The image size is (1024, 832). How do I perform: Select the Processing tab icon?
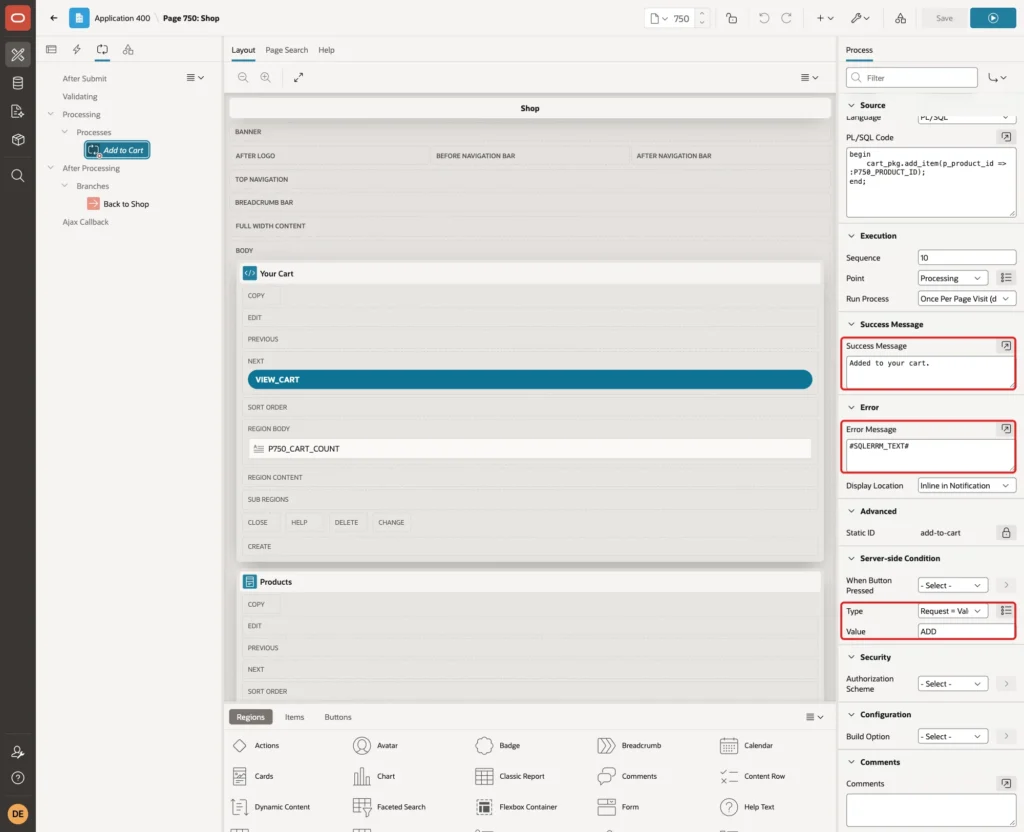(x=102, y=50)
